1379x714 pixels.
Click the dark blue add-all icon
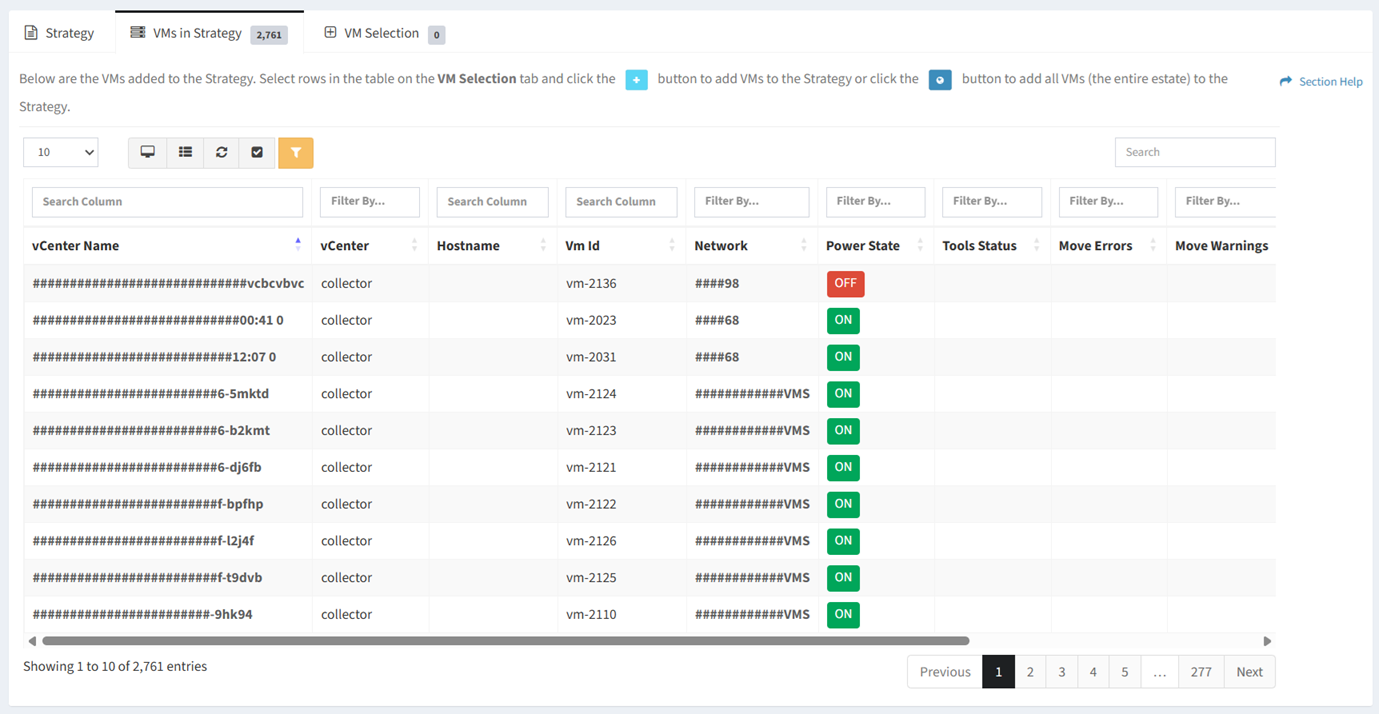click(940, 80)
